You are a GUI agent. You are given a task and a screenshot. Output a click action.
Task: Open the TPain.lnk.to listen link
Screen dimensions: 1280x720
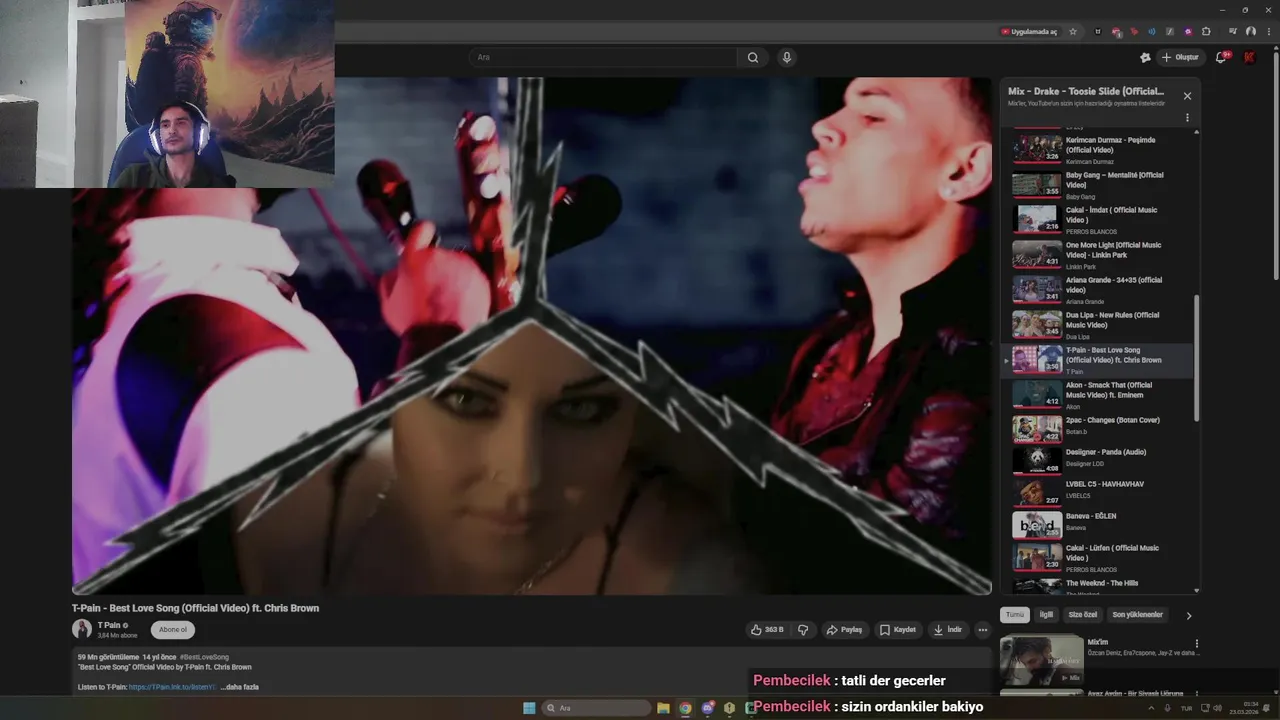click(x=172, y=687)
